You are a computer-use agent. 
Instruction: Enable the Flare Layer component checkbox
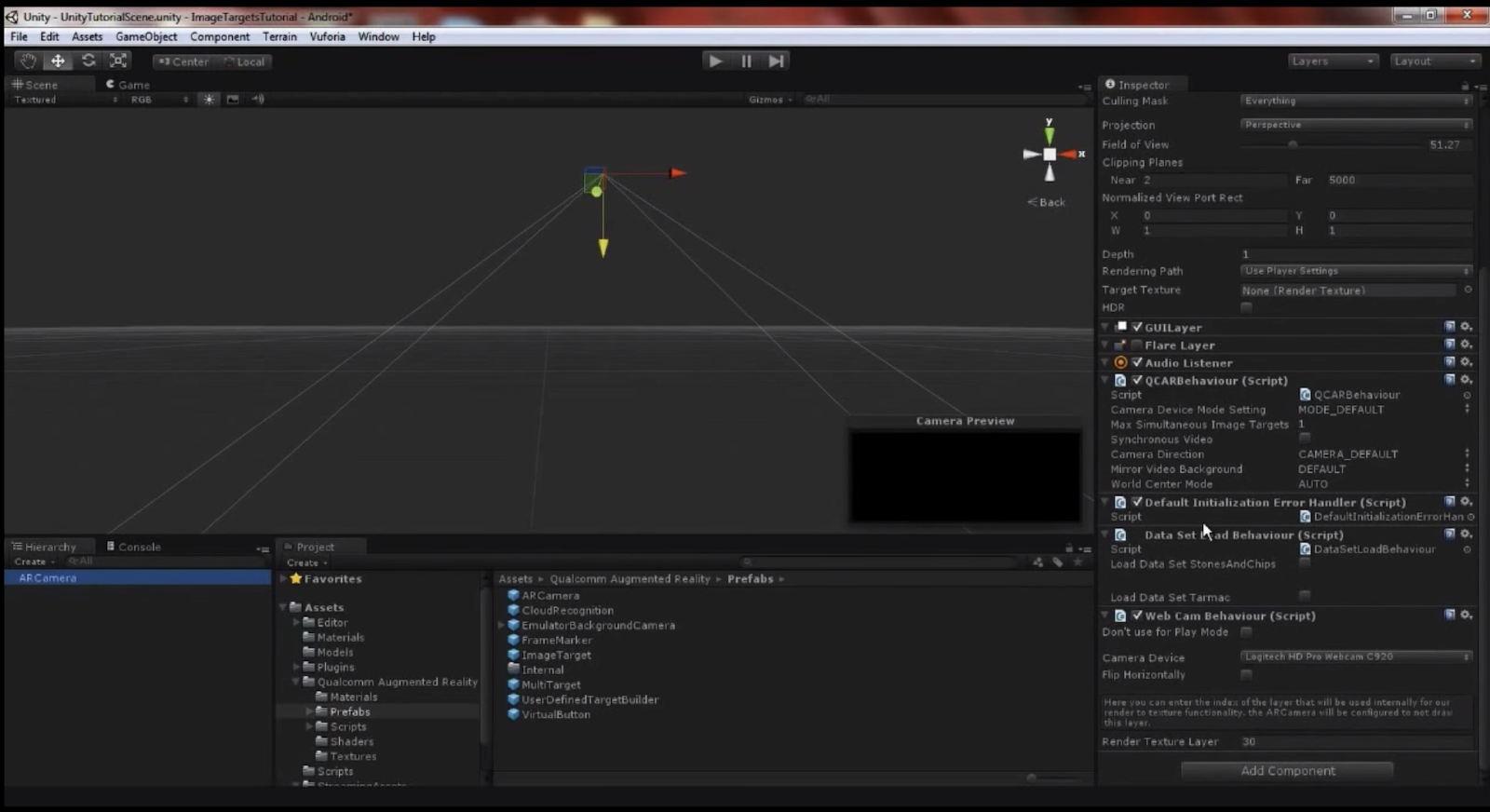click(x=1137, y=345)
